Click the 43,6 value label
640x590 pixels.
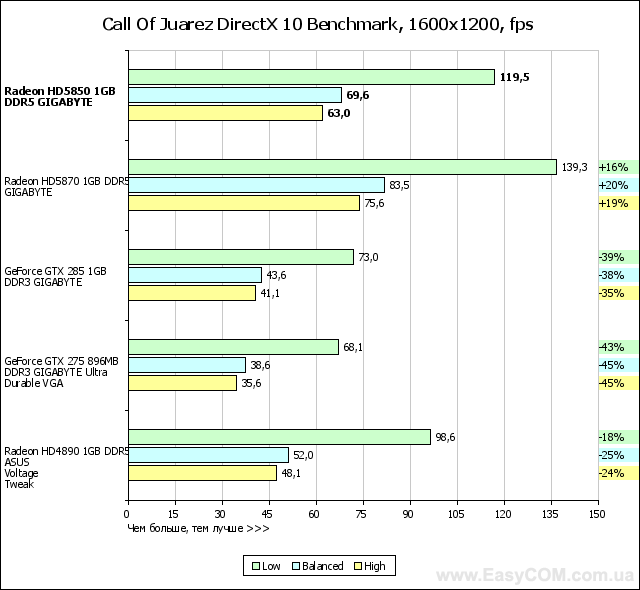coord(276,275)
